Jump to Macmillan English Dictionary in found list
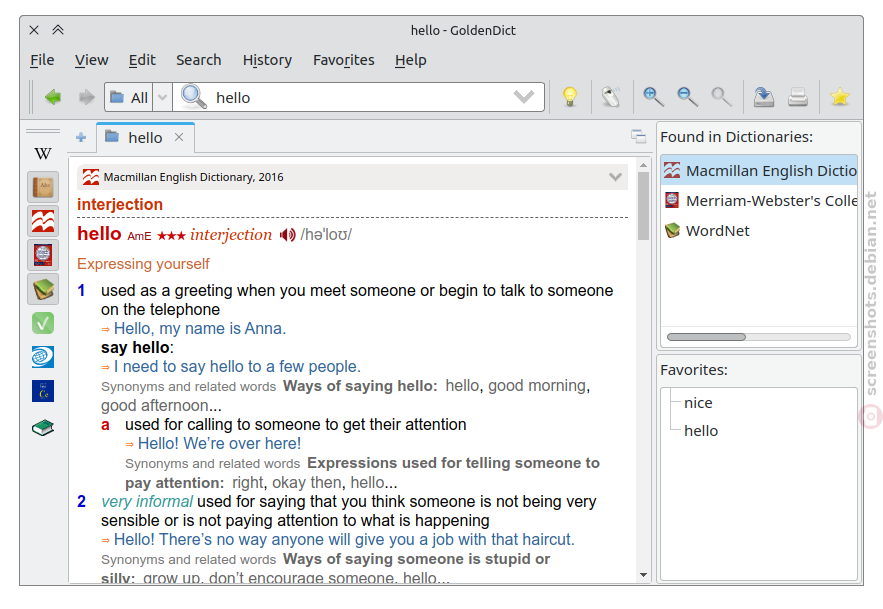The height and width of the screenshot is (609, 883). [759, 170]
